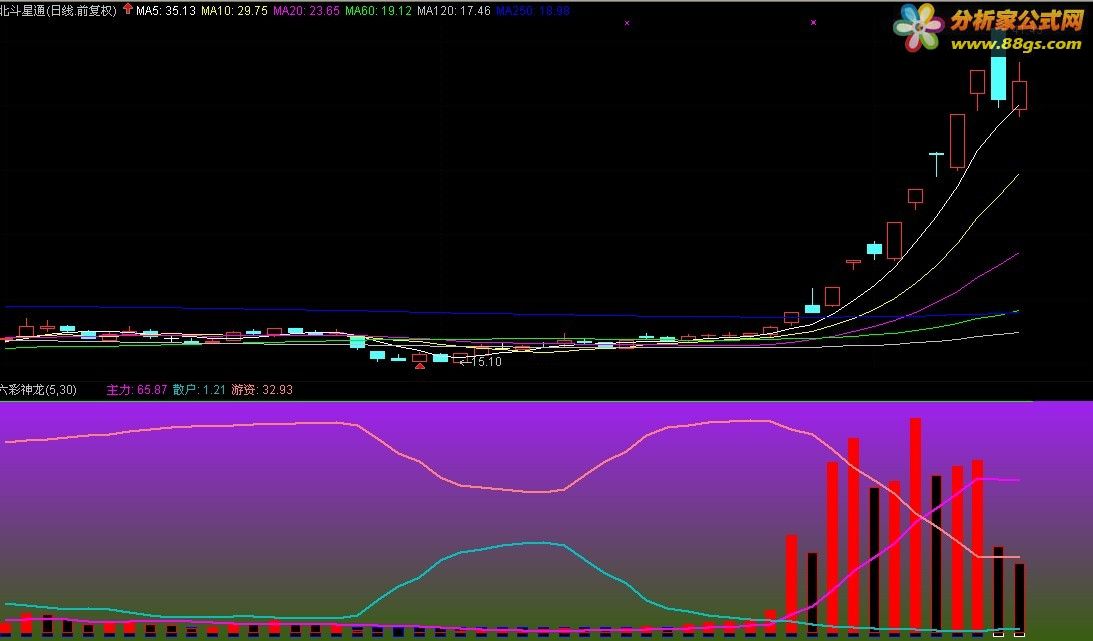Click the large solid cyan candle at the chart peak
1093x641 pixels.
pyautogui.click(x=998, y=77)
